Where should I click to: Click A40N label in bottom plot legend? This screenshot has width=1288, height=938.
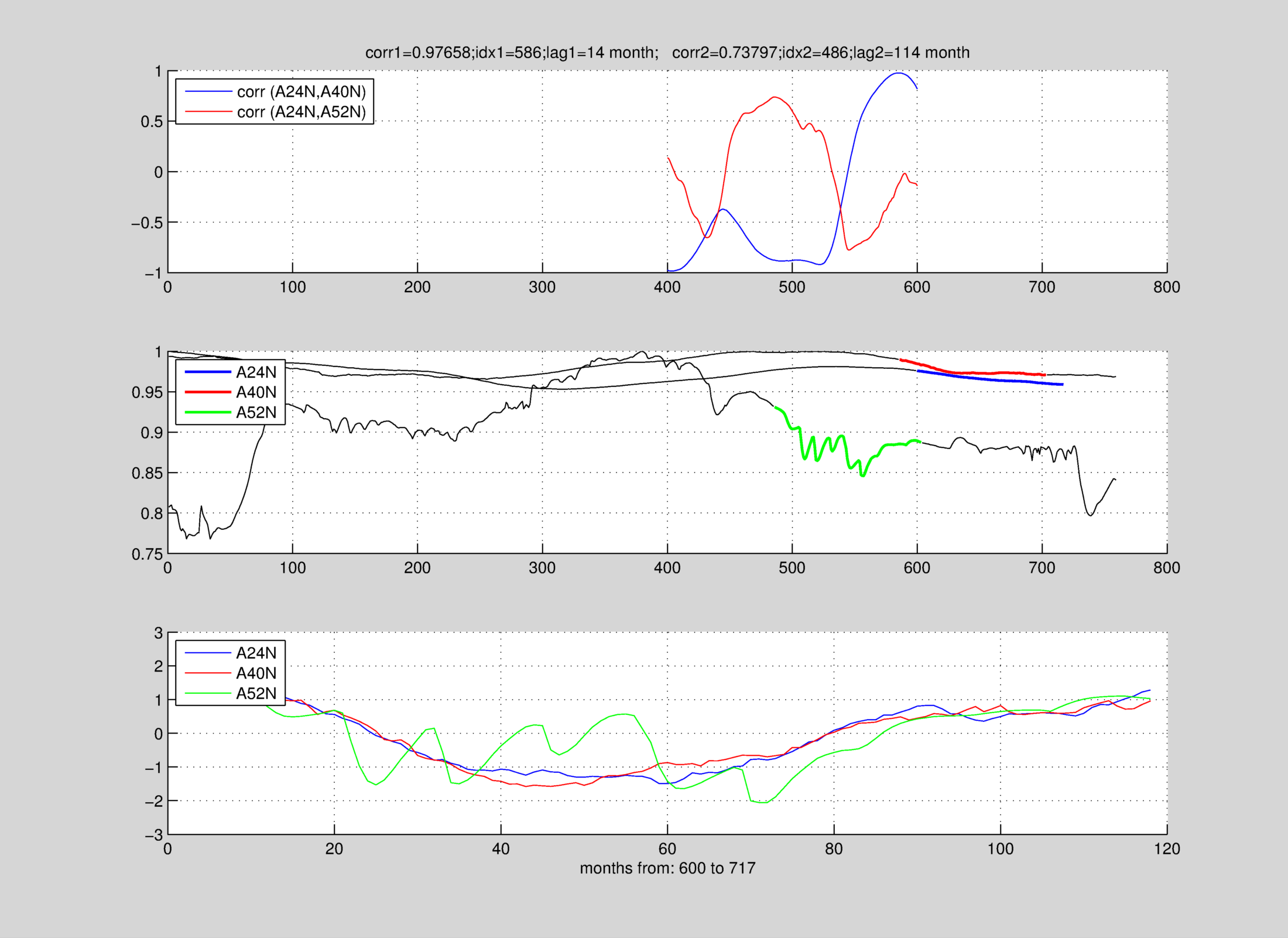pos(256,673)
